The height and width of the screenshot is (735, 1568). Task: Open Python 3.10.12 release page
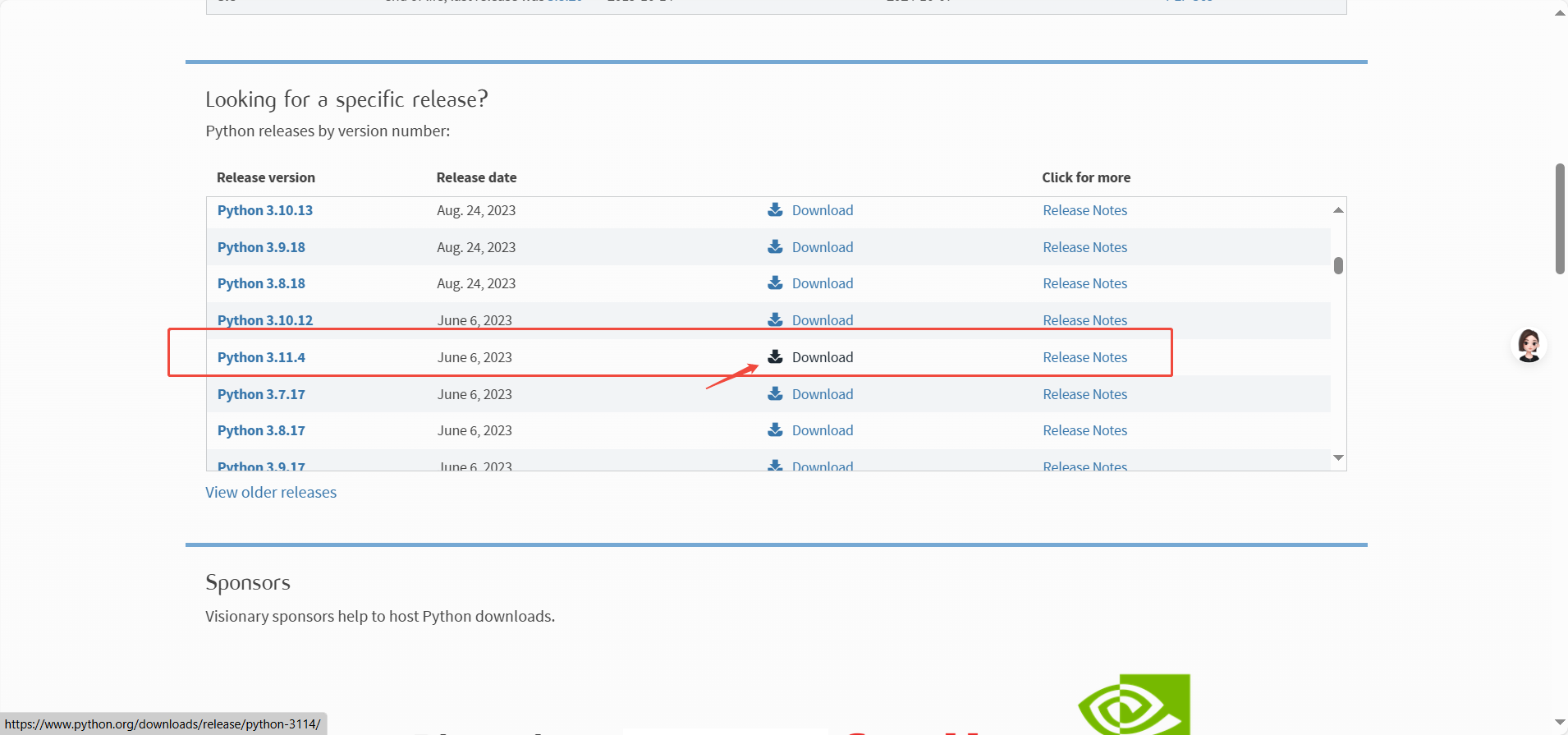pyautogui.click(x=264, y=320)
